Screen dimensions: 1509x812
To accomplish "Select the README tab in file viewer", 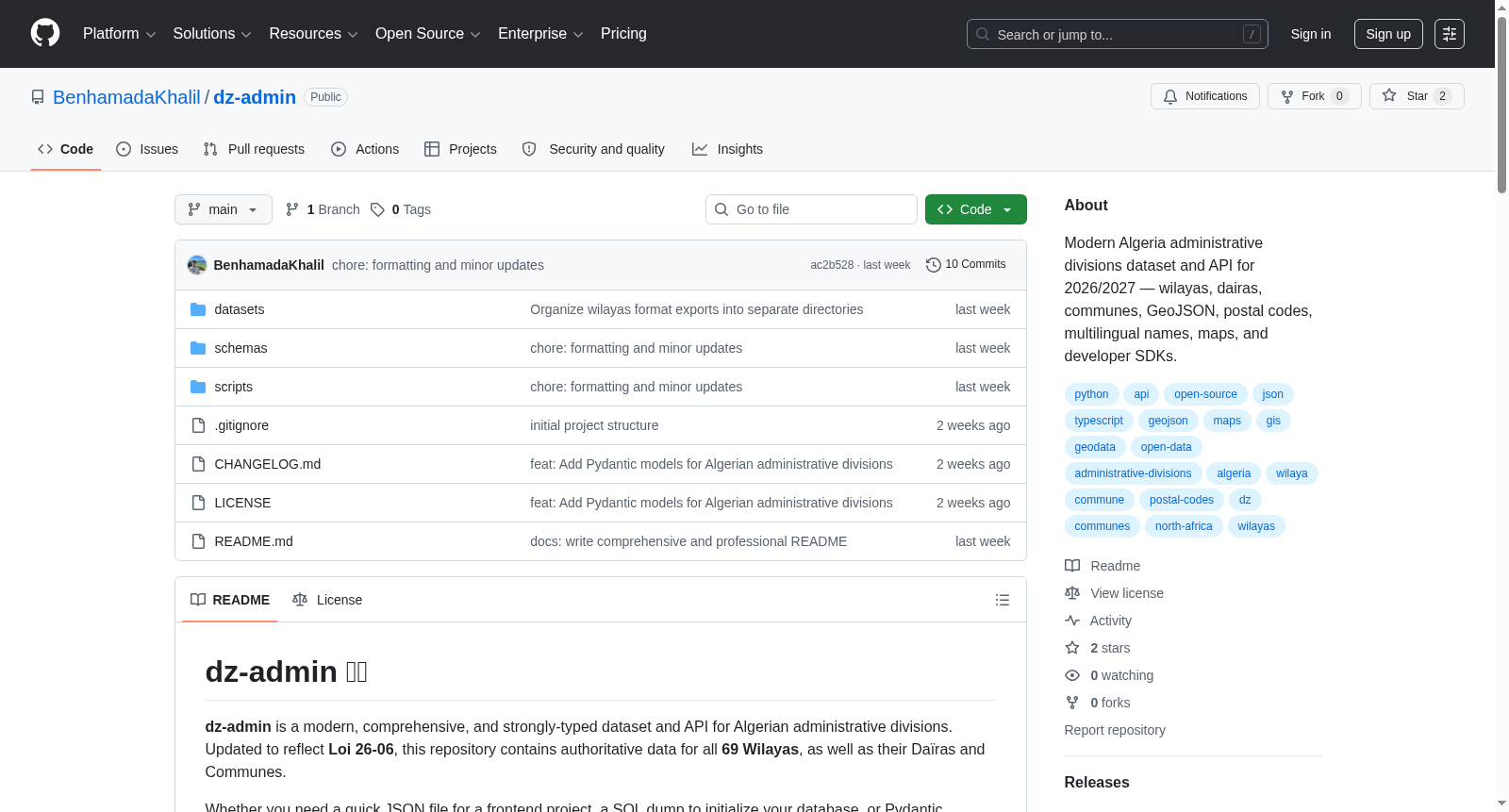I will [230, 600].
